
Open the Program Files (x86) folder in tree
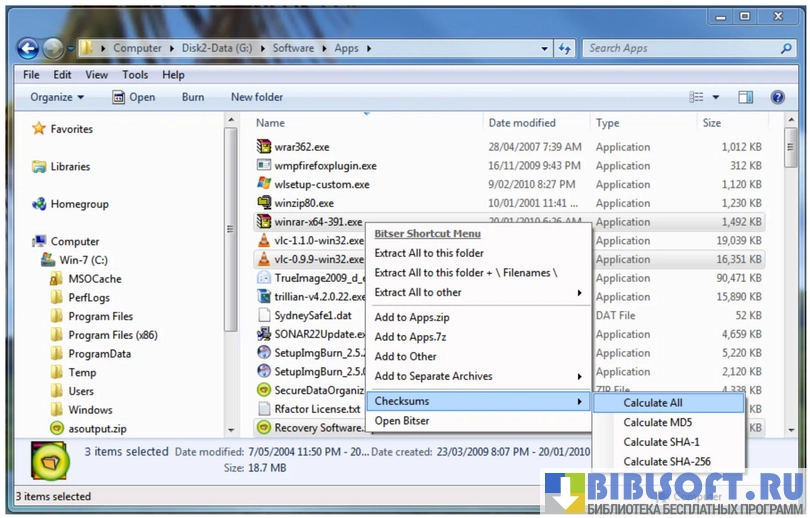[x=112, y=335]
